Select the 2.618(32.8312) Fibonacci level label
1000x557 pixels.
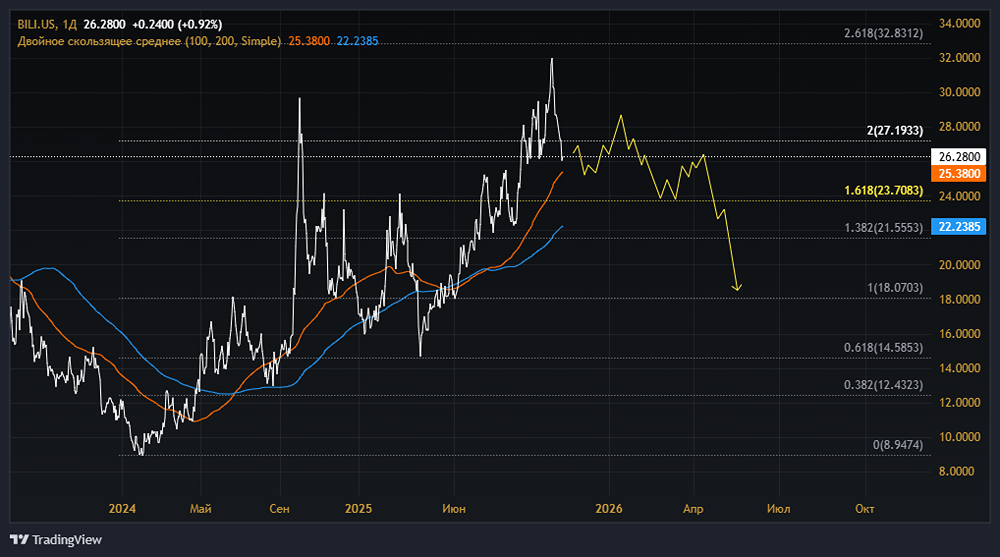coord(882,33)
